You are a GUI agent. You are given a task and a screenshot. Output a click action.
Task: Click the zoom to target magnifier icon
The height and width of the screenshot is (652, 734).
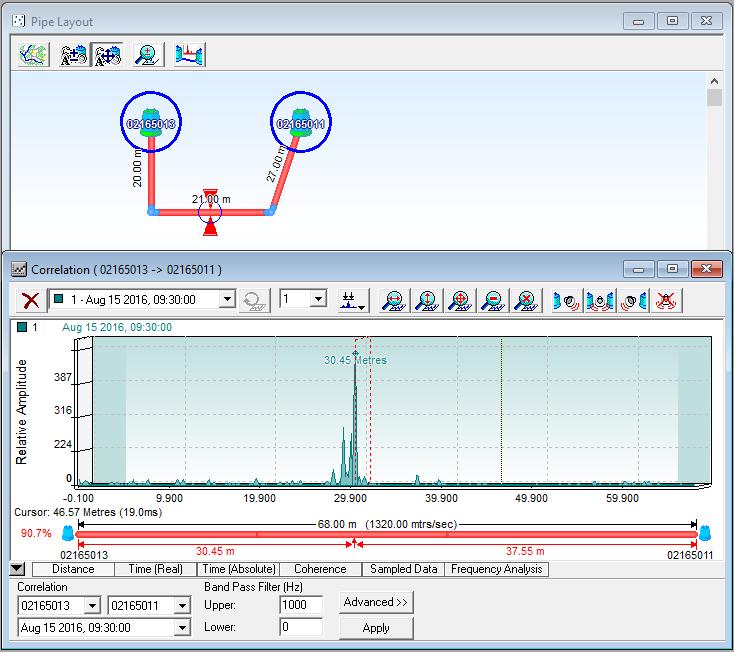[460, 300]
